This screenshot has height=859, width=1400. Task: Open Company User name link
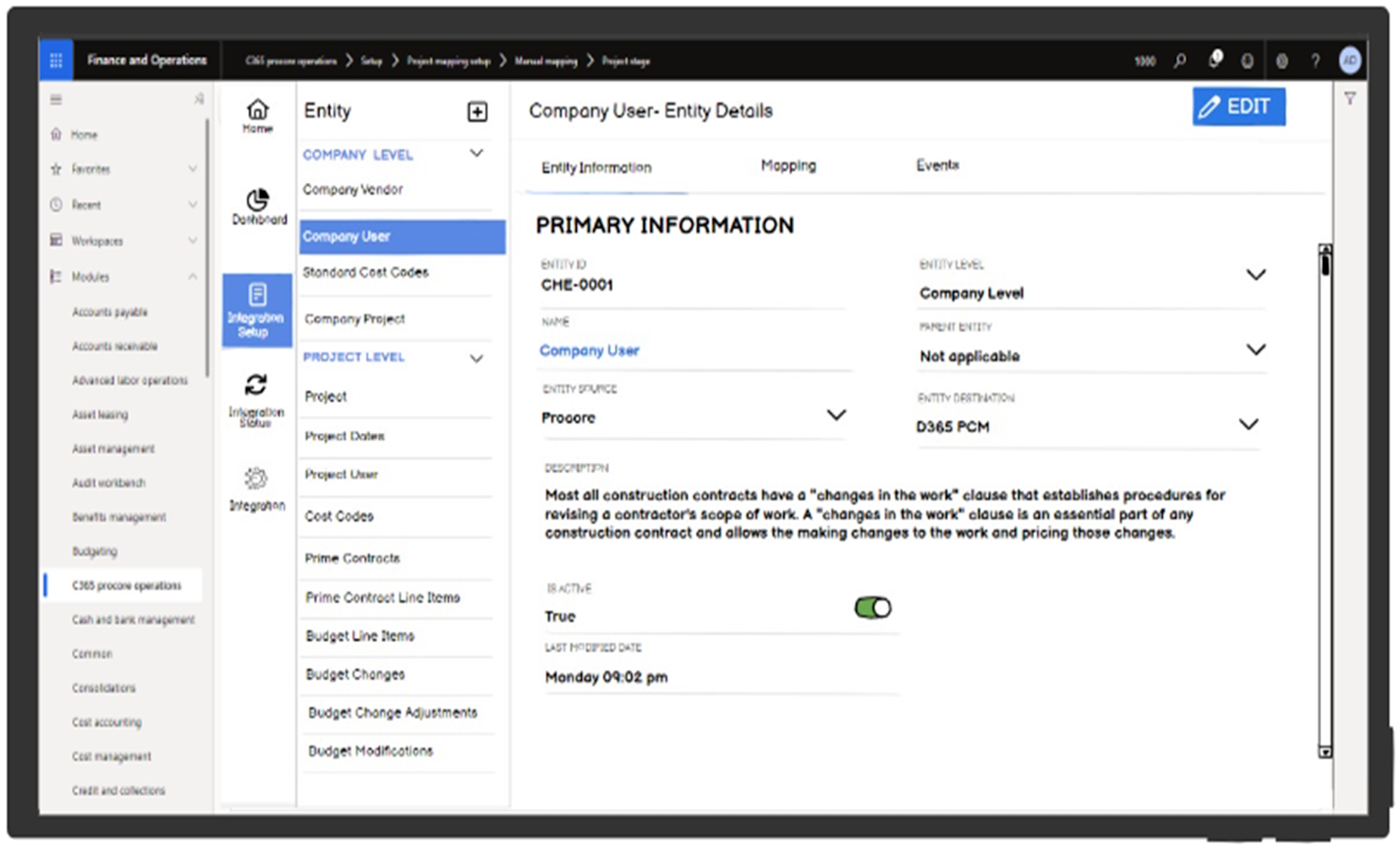(x=589, y=350)
